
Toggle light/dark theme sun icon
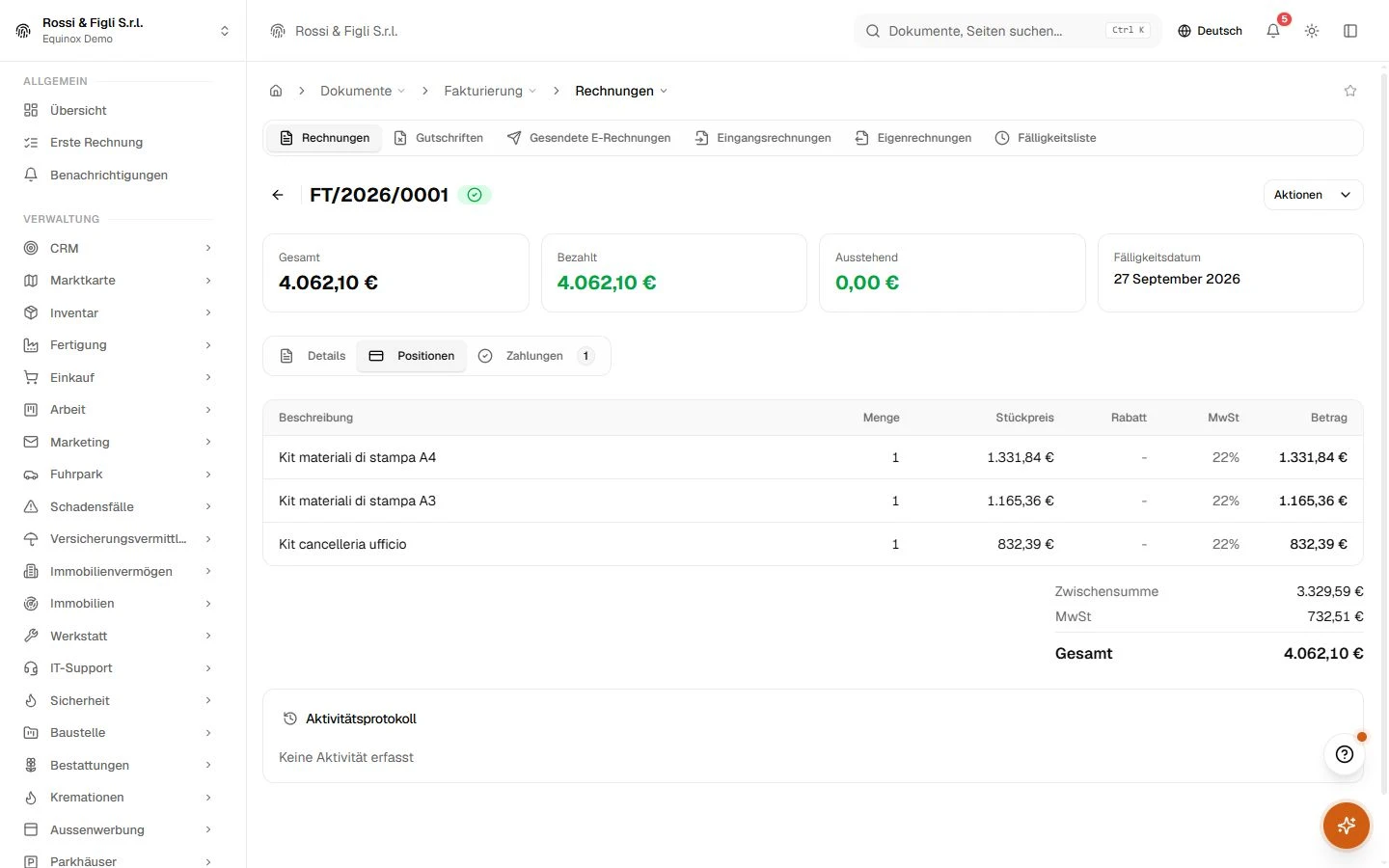point(1312,31)
